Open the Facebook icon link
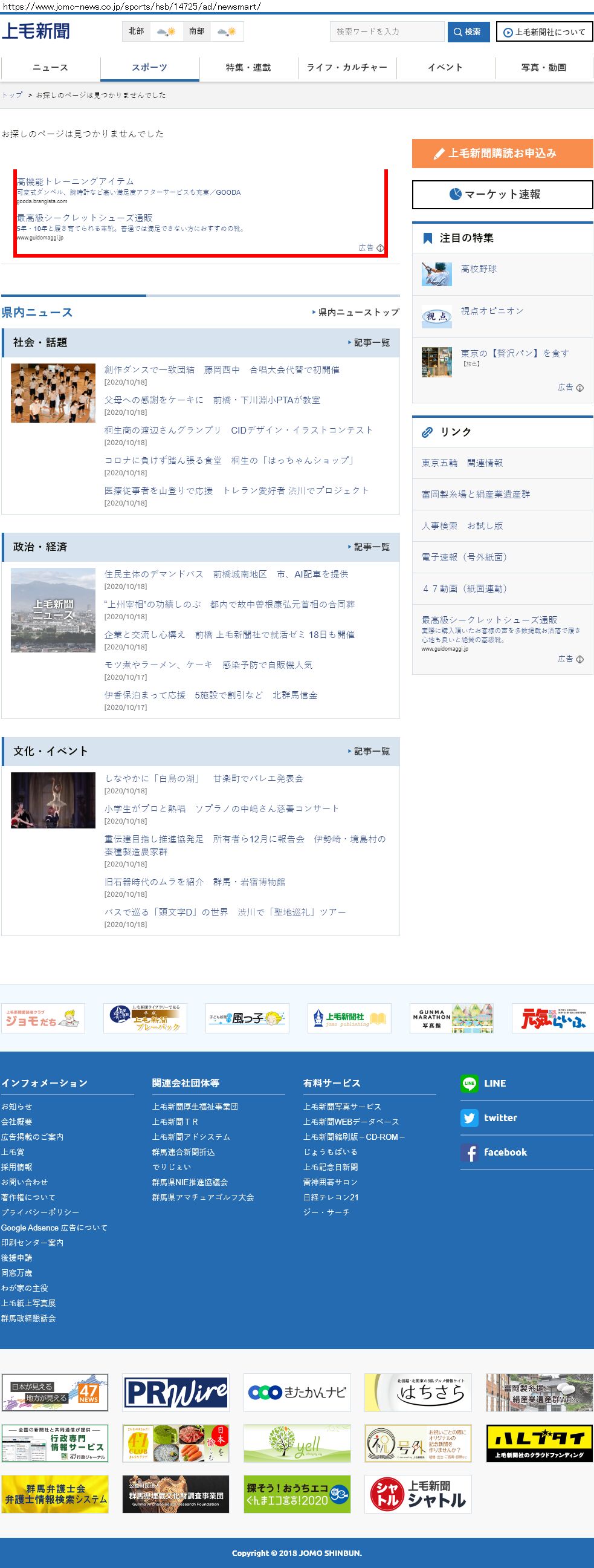The height and width of the screenshot is (1568, 594). (469, 1153)
